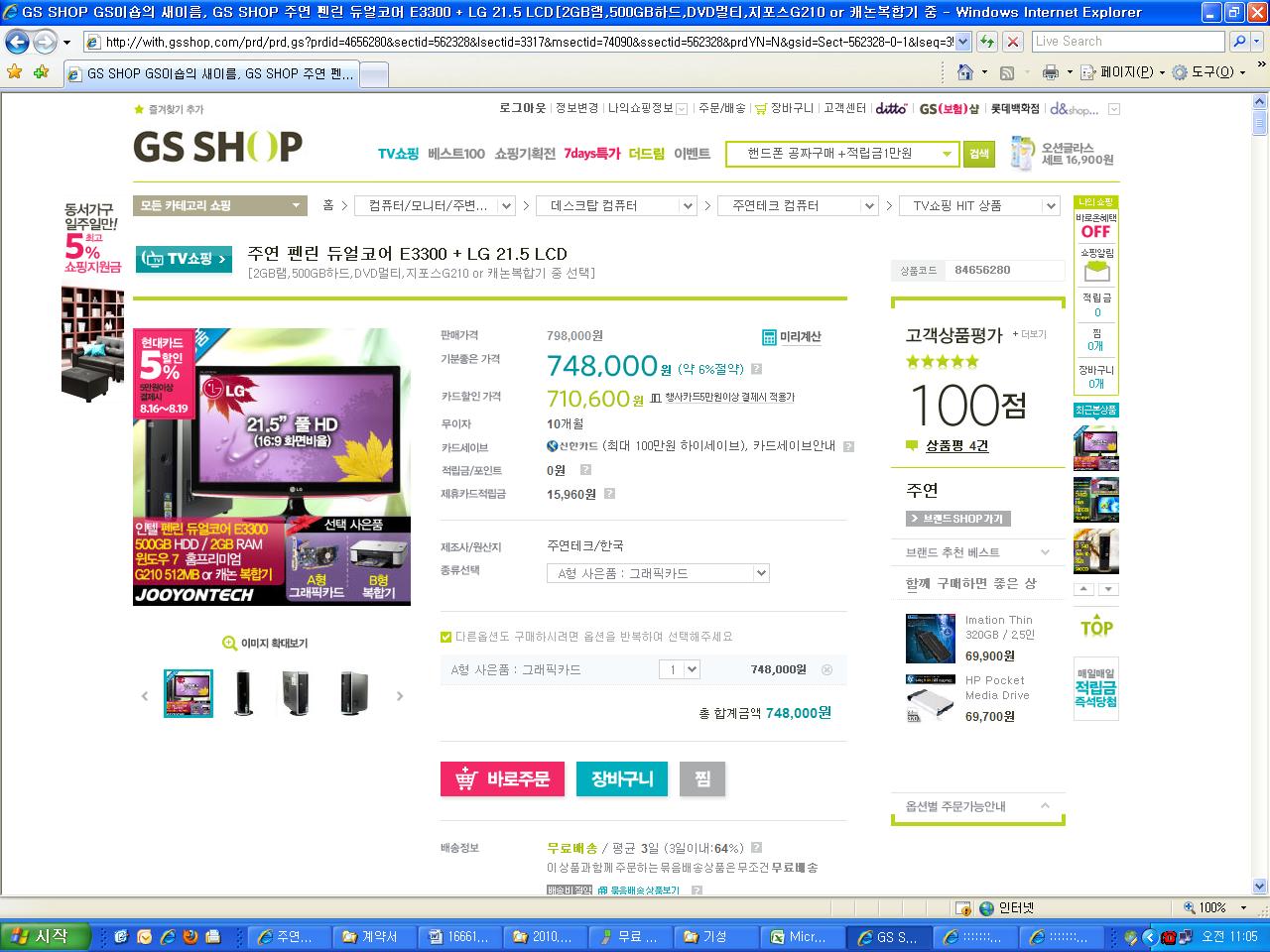Click the green 검색 search button

[979, 154]
